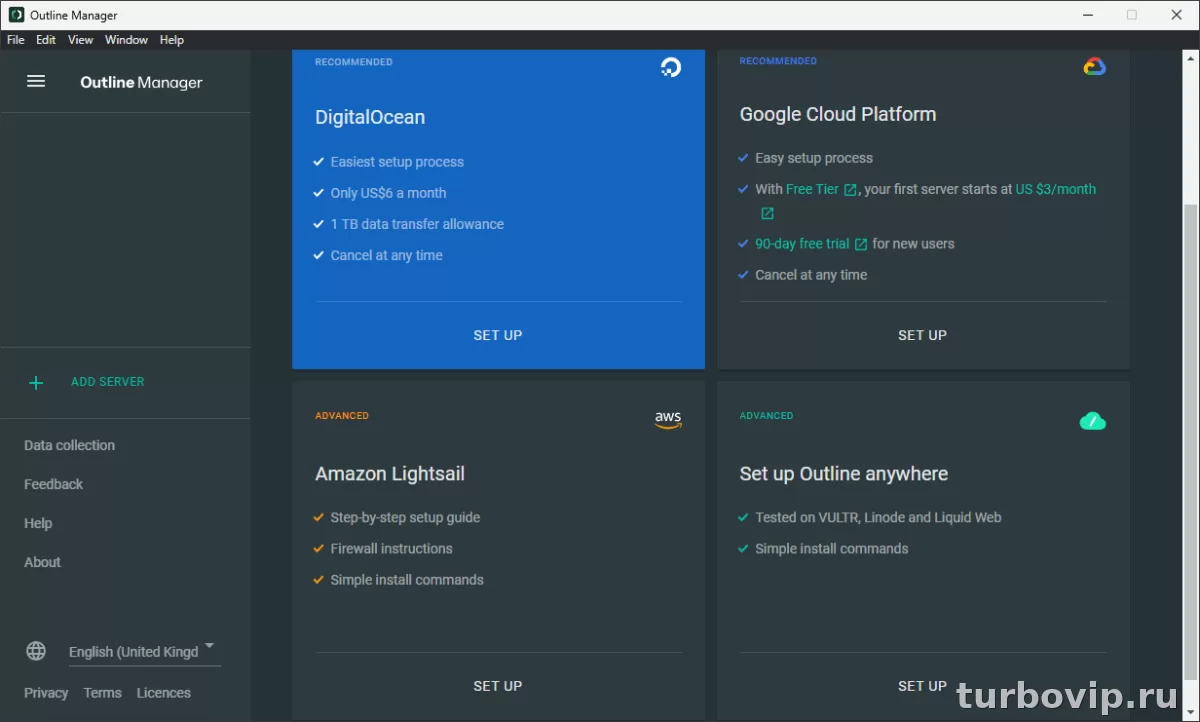Click the Outline Manager sidebar heading
The image size is (1200, 722).
point(141,83)
